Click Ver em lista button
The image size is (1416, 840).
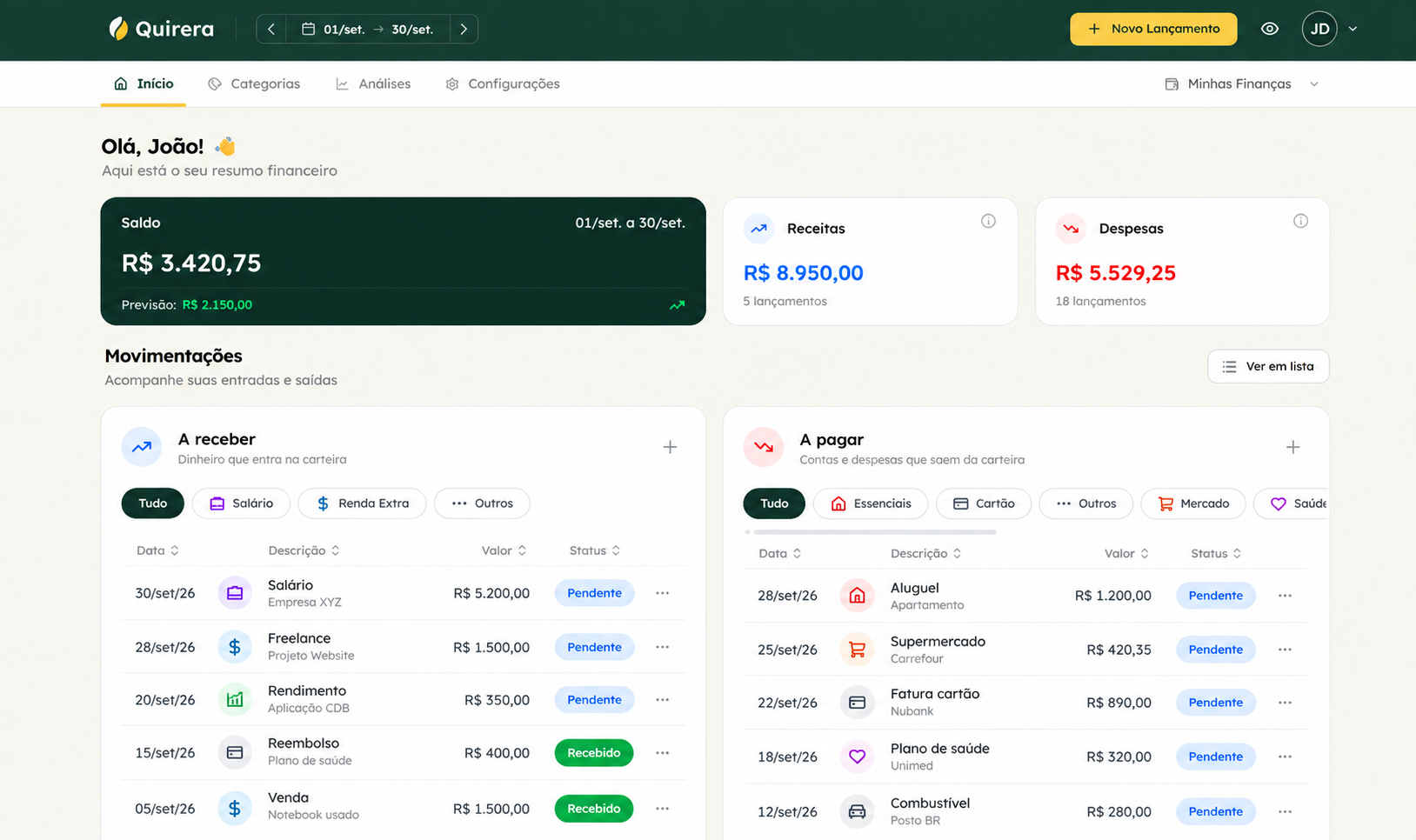[1268, 366]
